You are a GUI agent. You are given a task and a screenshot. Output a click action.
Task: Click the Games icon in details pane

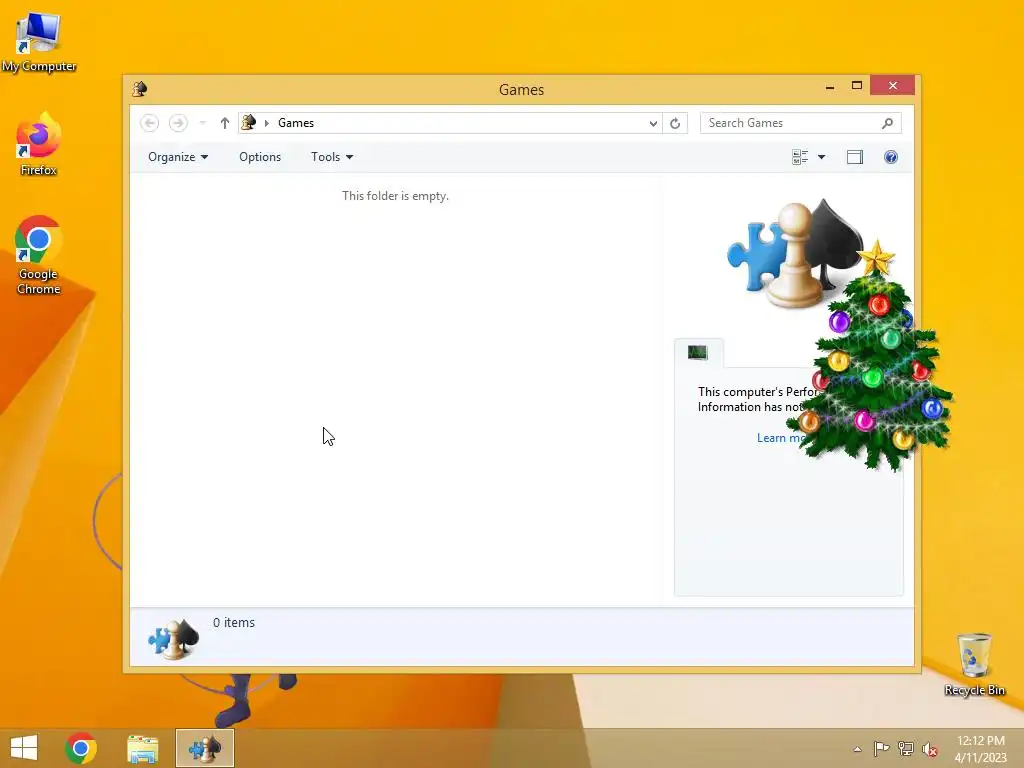(173, 639)
